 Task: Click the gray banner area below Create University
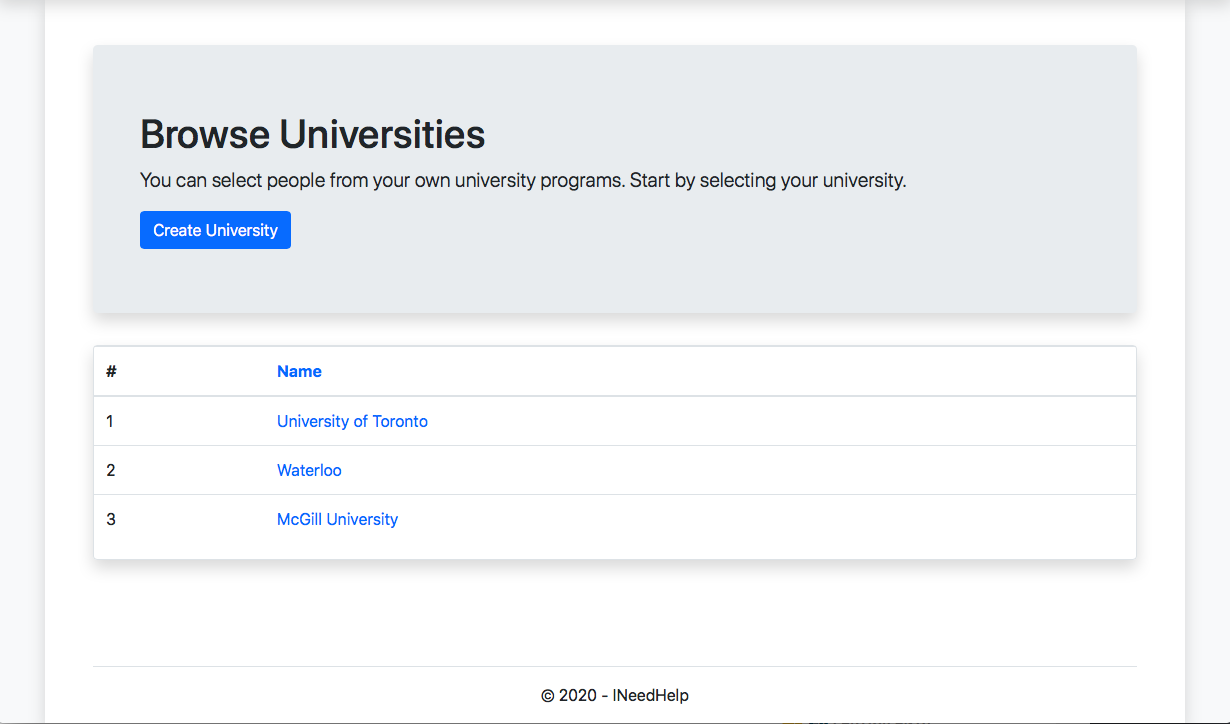click(x=615, y=281)
